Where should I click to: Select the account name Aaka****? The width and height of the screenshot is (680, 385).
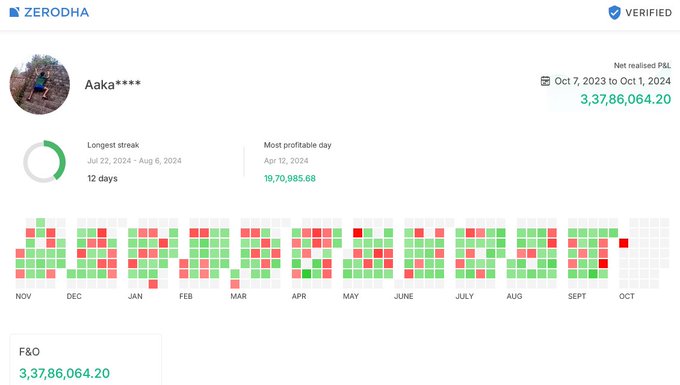[x=112, y=85]
